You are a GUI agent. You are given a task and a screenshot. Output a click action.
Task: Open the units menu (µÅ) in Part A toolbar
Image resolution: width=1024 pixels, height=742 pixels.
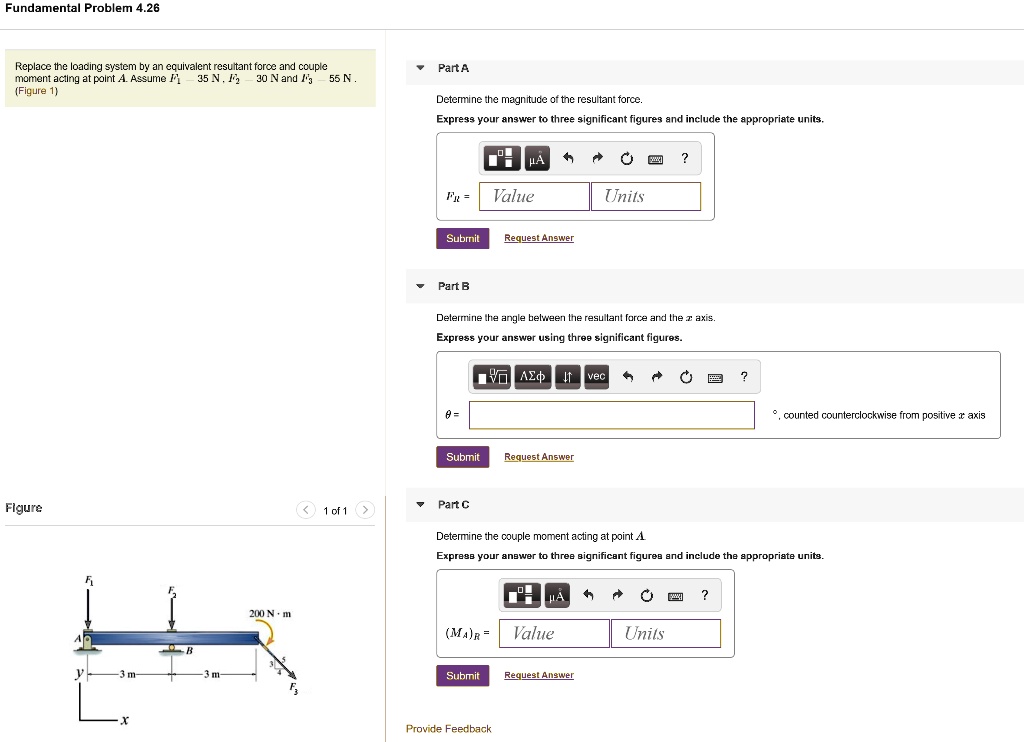tap(535, 157)
